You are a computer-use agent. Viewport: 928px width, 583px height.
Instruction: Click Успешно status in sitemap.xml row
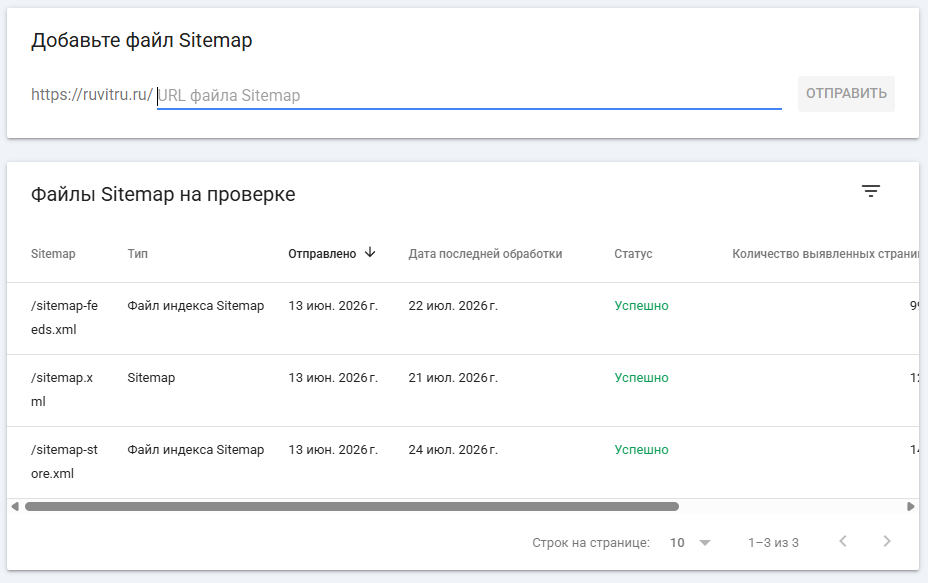pyautogui.click(x=642, y=378)
